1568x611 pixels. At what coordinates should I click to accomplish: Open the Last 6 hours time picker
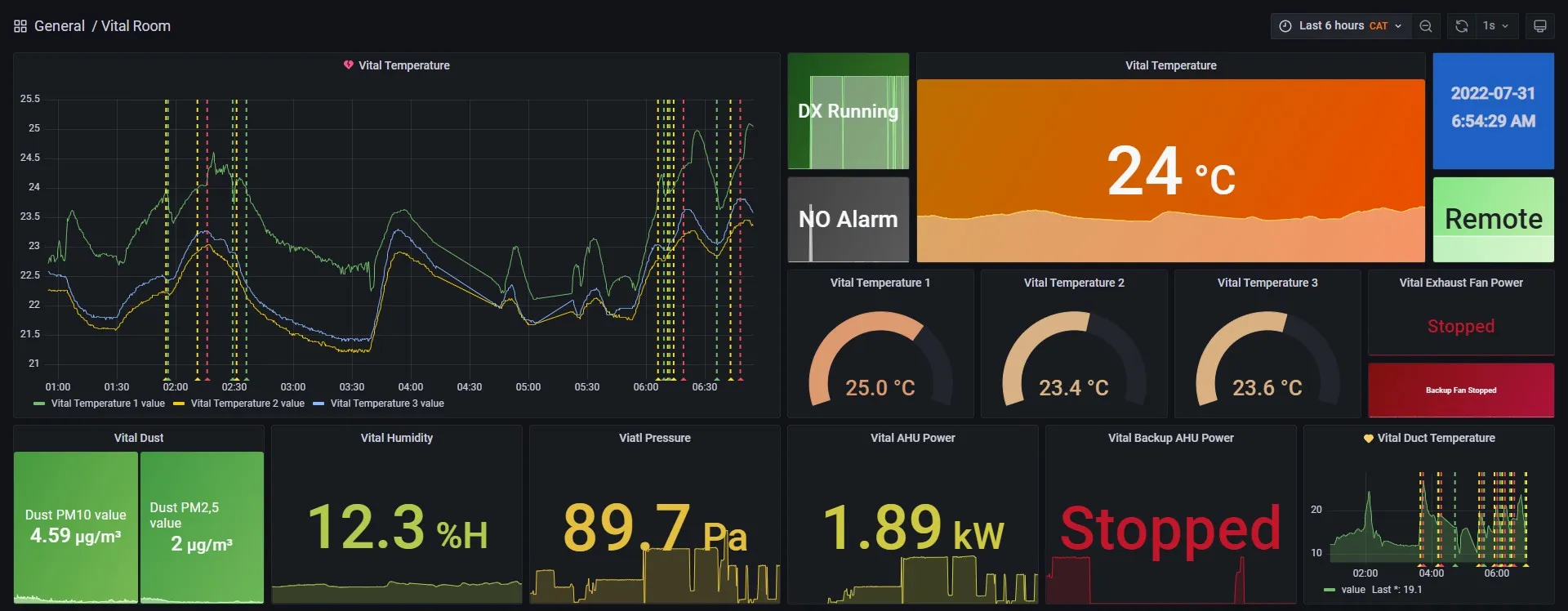point(1340,26)
